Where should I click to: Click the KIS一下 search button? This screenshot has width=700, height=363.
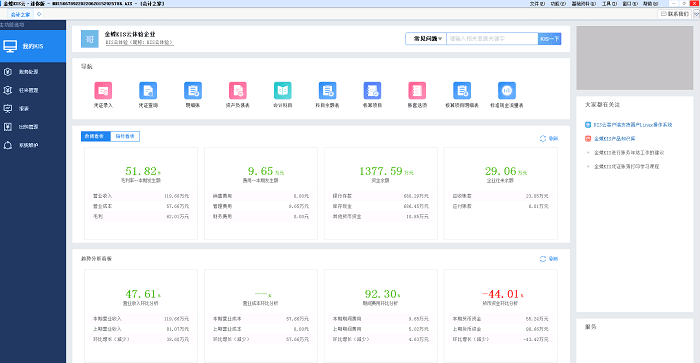click(550, 39)
